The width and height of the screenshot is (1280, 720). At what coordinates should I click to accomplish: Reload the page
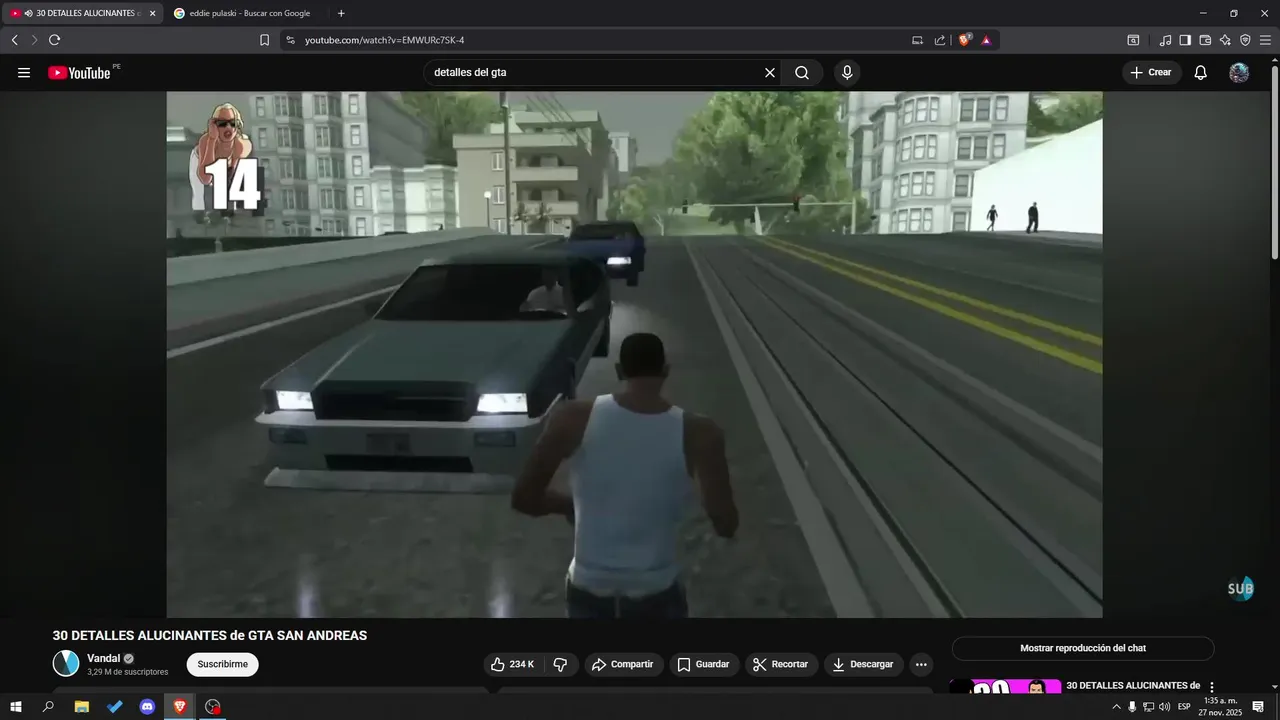point(54,40)
